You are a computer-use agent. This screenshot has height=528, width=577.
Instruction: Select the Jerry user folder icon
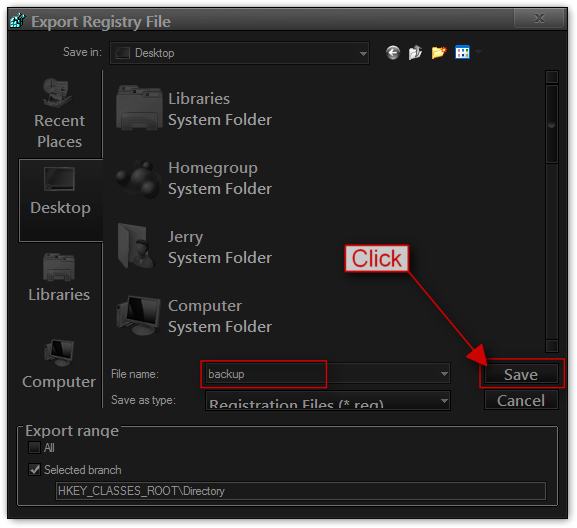click(136, 246)
